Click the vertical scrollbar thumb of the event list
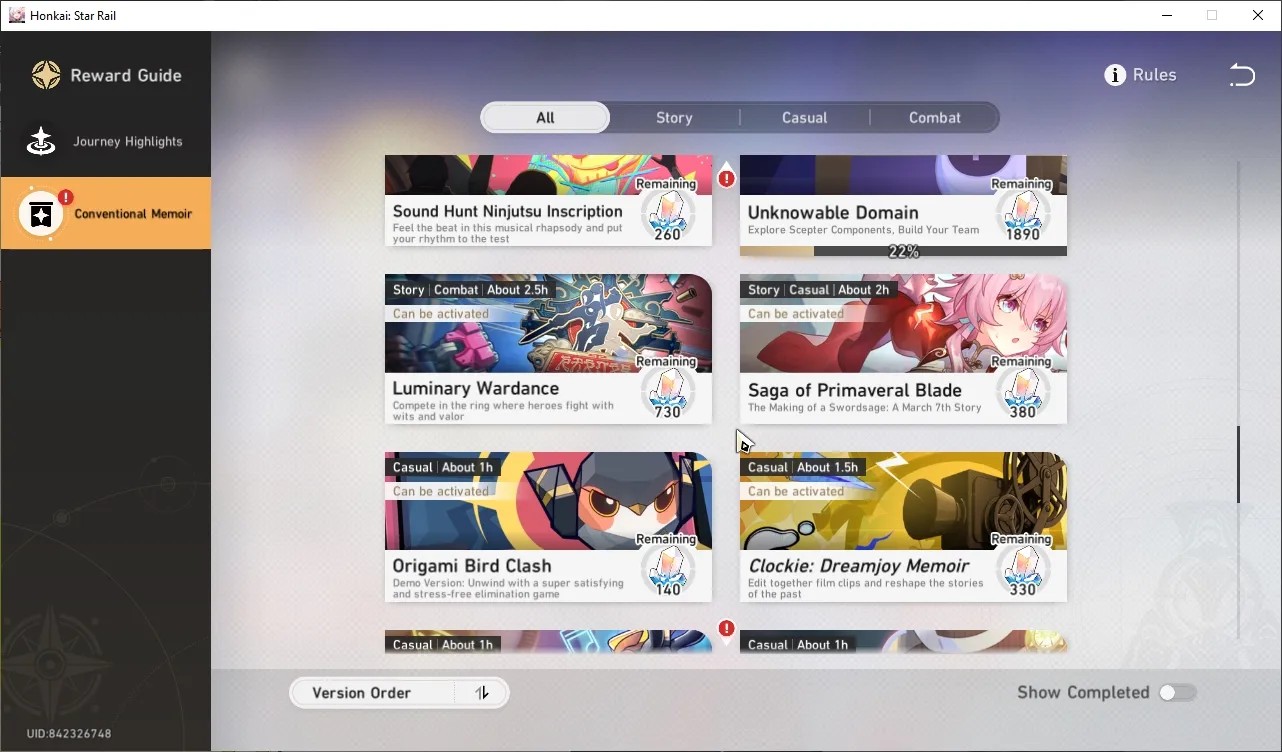This screenshot has width=1282, height=752. point(1238,464)
